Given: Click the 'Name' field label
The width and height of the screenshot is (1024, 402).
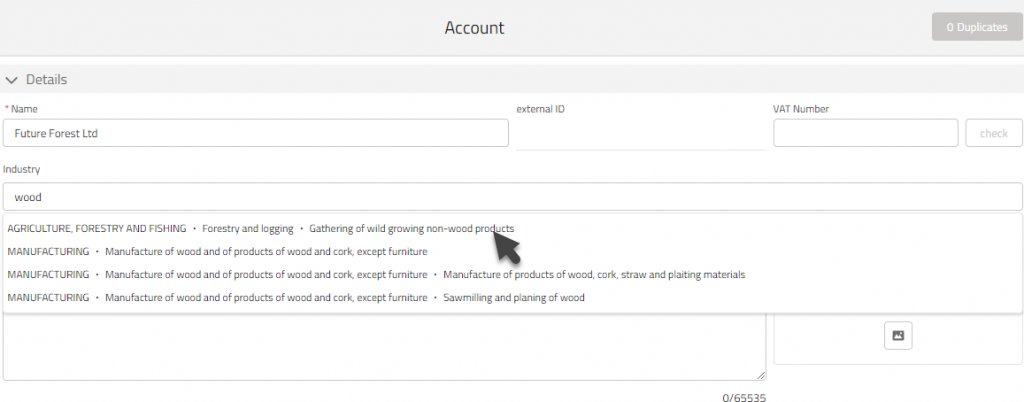Looking at the screenshot, I should click(x=25, y=109).
